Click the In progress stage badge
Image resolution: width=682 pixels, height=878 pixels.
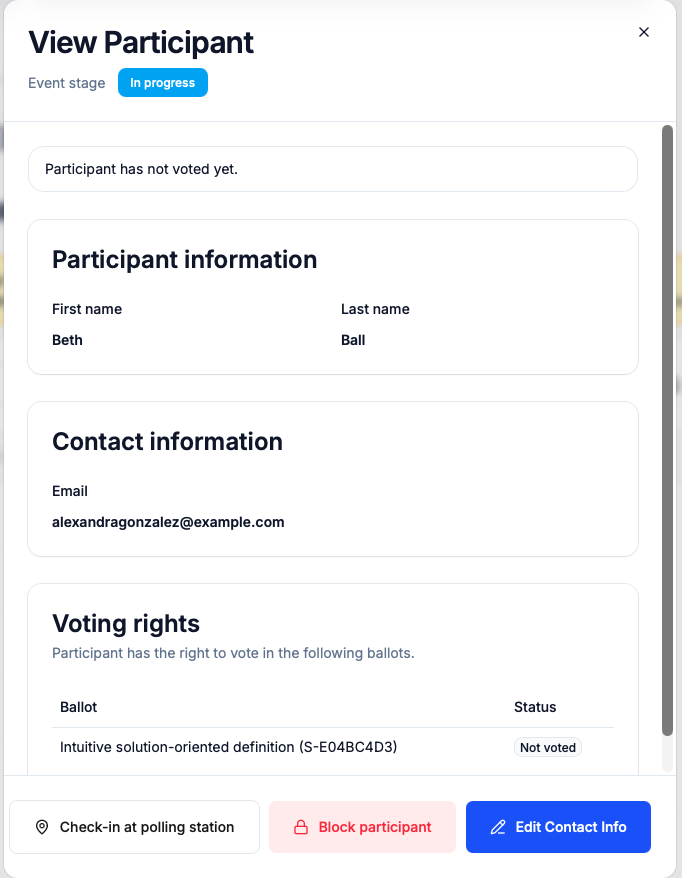(x=163, y=83)
